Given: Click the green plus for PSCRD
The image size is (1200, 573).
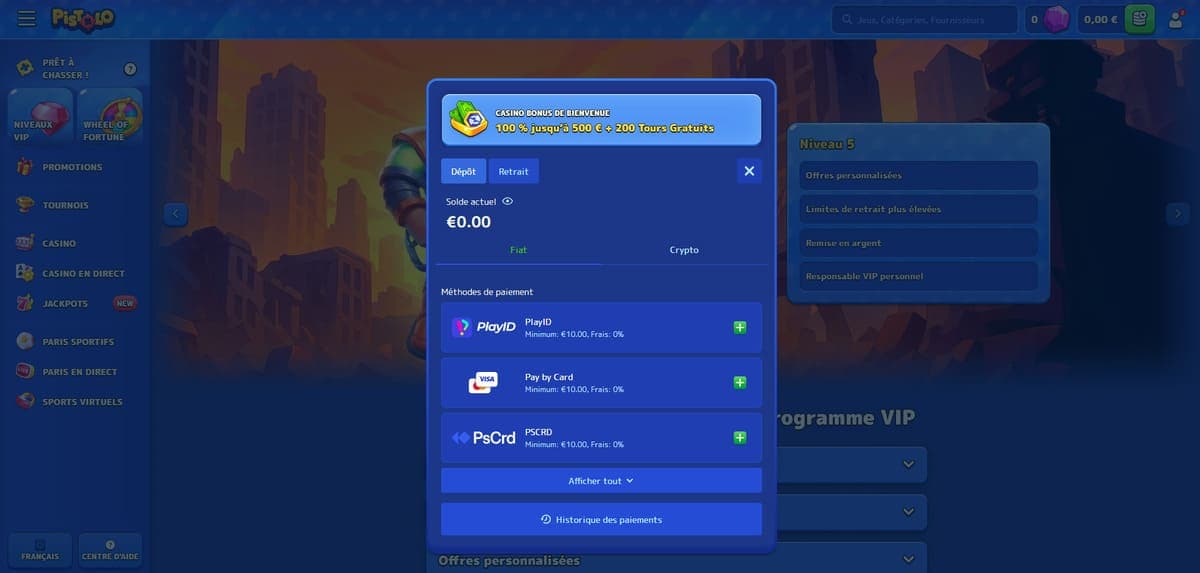Looking at the screenshot, I should coord(740,437).
